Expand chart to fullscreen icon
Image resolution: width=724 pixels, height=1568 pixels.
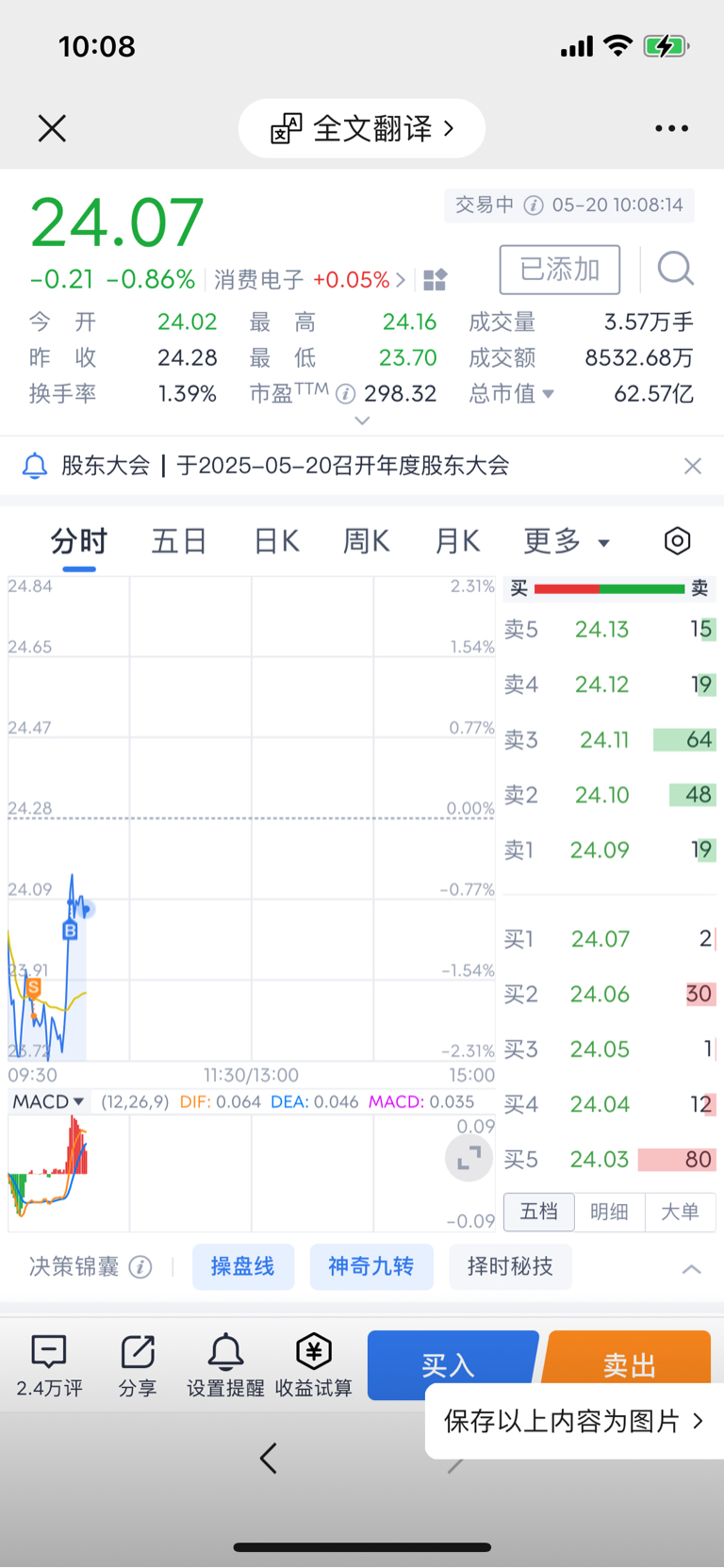(469, 1158)
